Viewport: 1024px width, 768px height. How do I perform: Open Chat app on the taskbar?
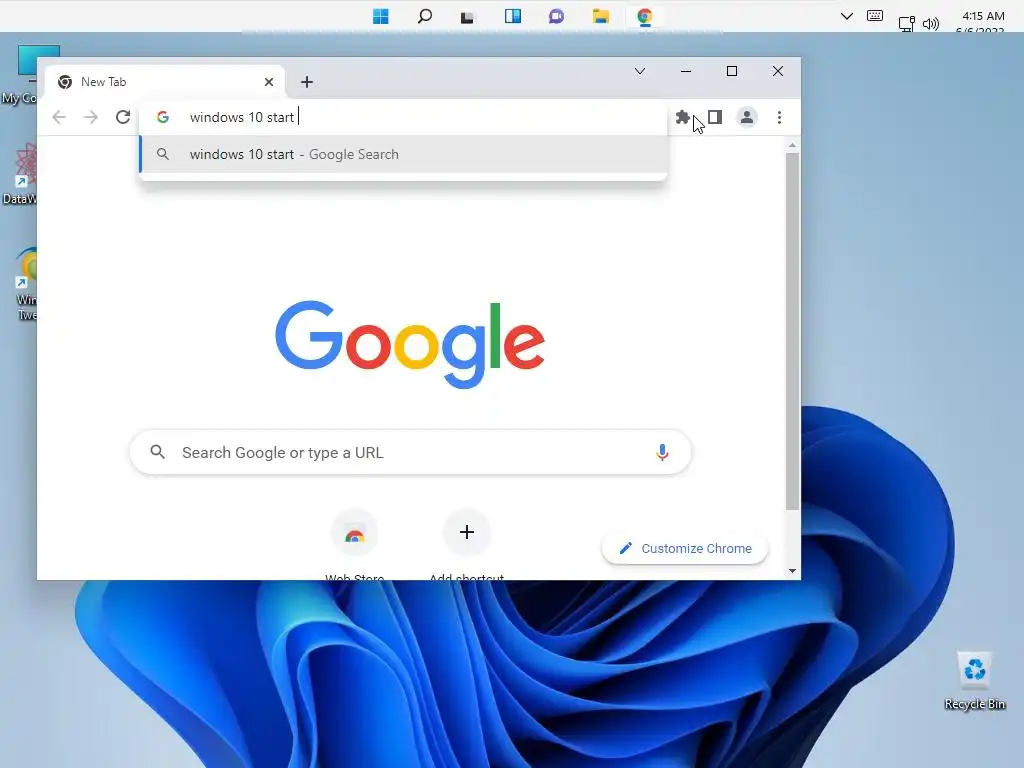[x=556, y=16]
